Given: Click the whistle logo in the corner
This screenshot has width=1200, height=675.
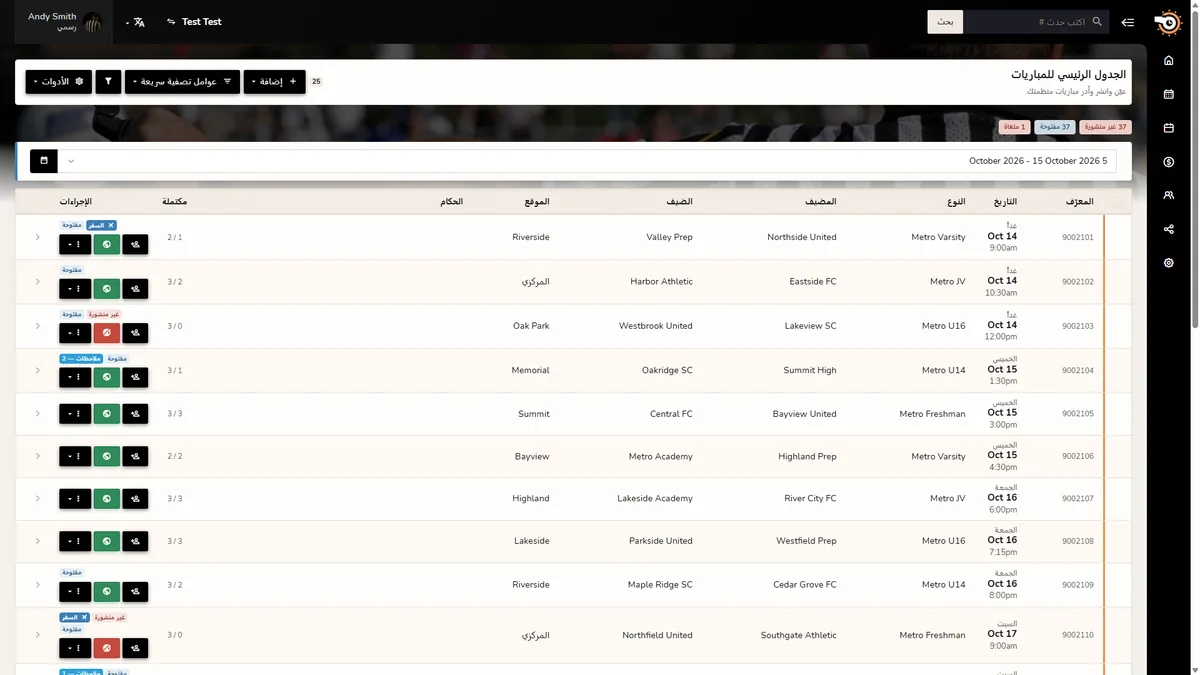Looking at the screenshot, I should click(1167, 21).
